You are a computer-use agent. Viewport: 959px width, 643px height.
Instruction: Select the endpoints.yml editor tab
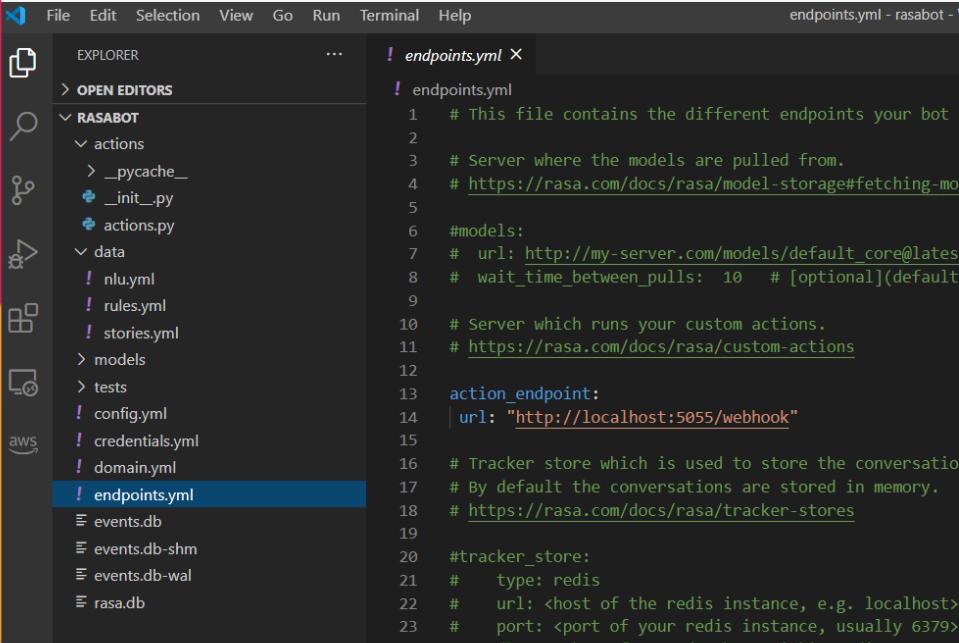tap(451, 55)
